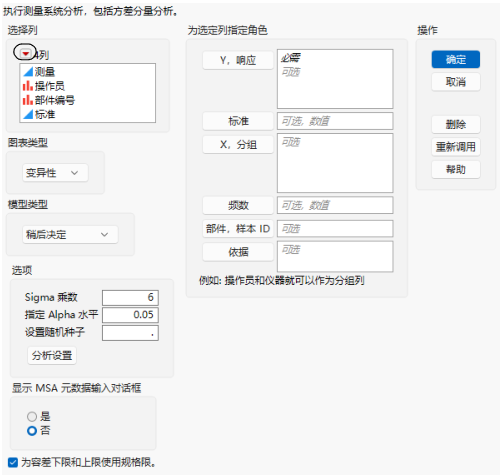Click the red nominal icon beside 部件编号
The image size is (502, 476).
tap(28, 100)
